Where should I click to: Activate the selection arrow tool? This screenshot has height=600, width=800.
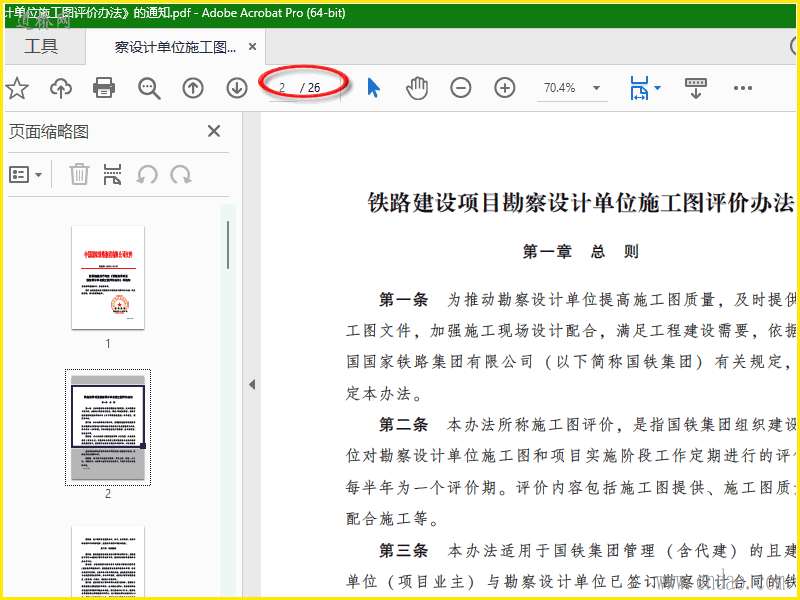[373, 88]
